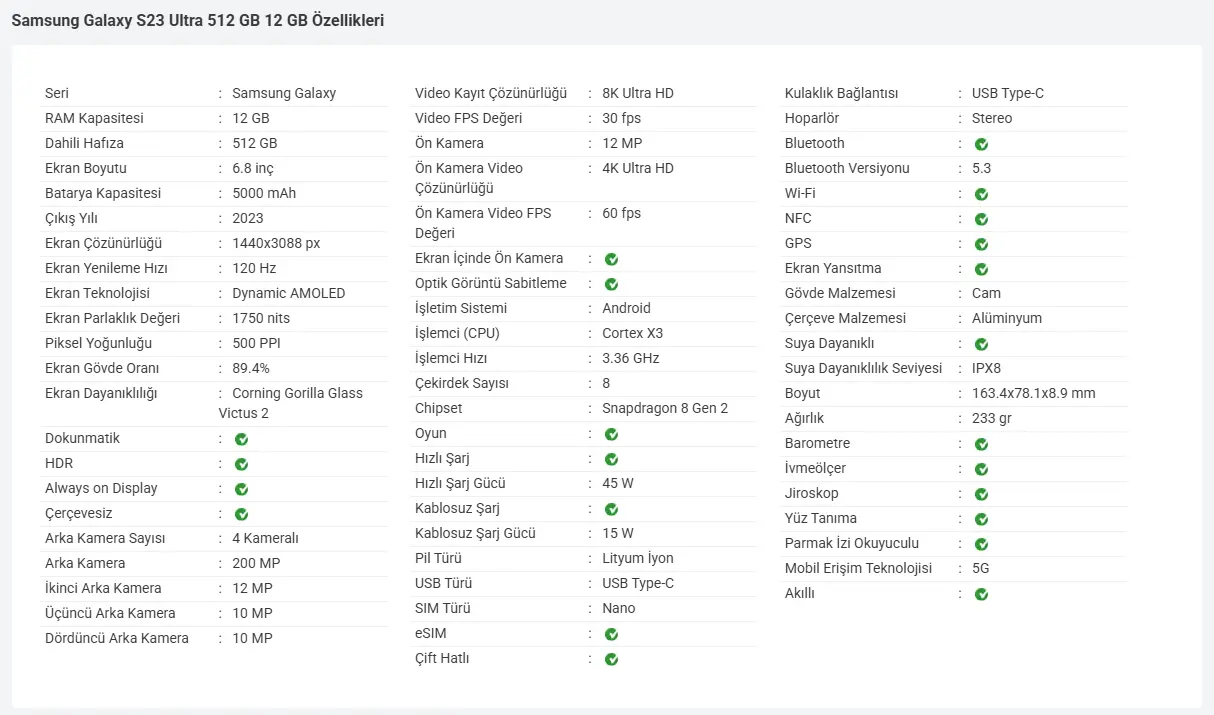The image size is (1214, 715).
Task: Click the NFC checkmark icon
Action: [981, 219]
